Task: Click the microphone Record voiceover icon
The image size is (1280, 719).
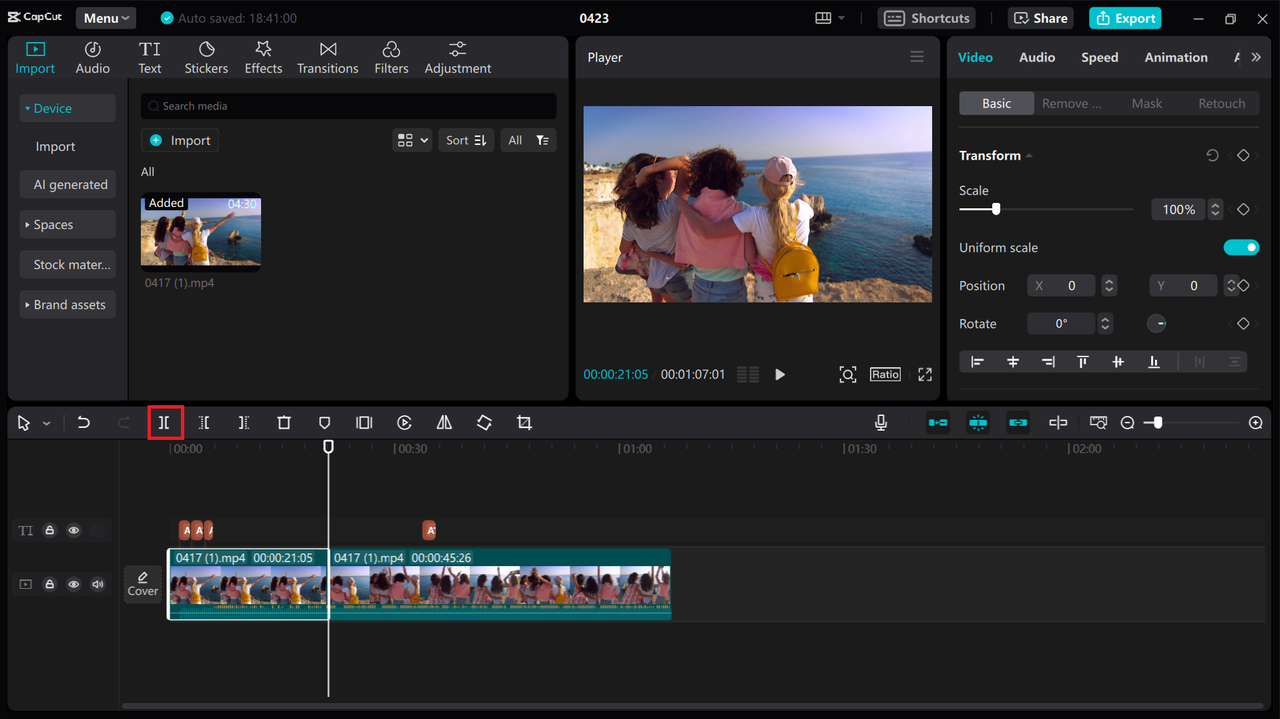Action: (881, 423)
